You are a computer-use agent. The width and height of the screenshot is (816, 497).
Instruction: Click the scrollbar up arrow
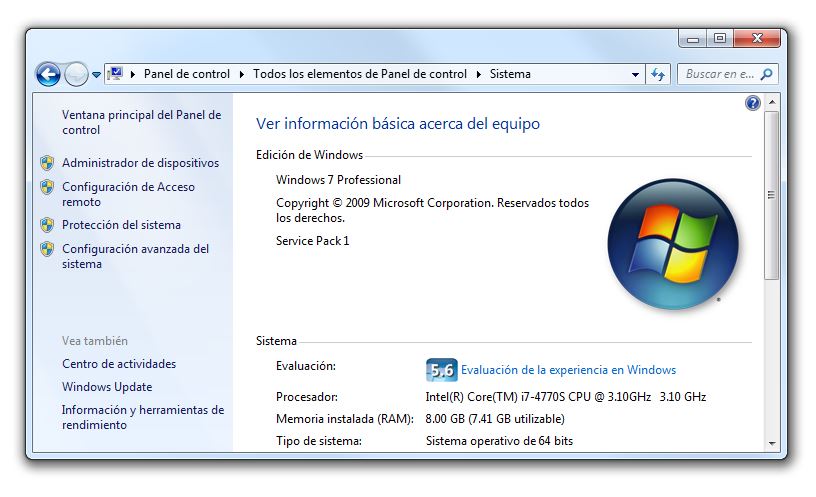pyautogui.click(x=772, y=102)
